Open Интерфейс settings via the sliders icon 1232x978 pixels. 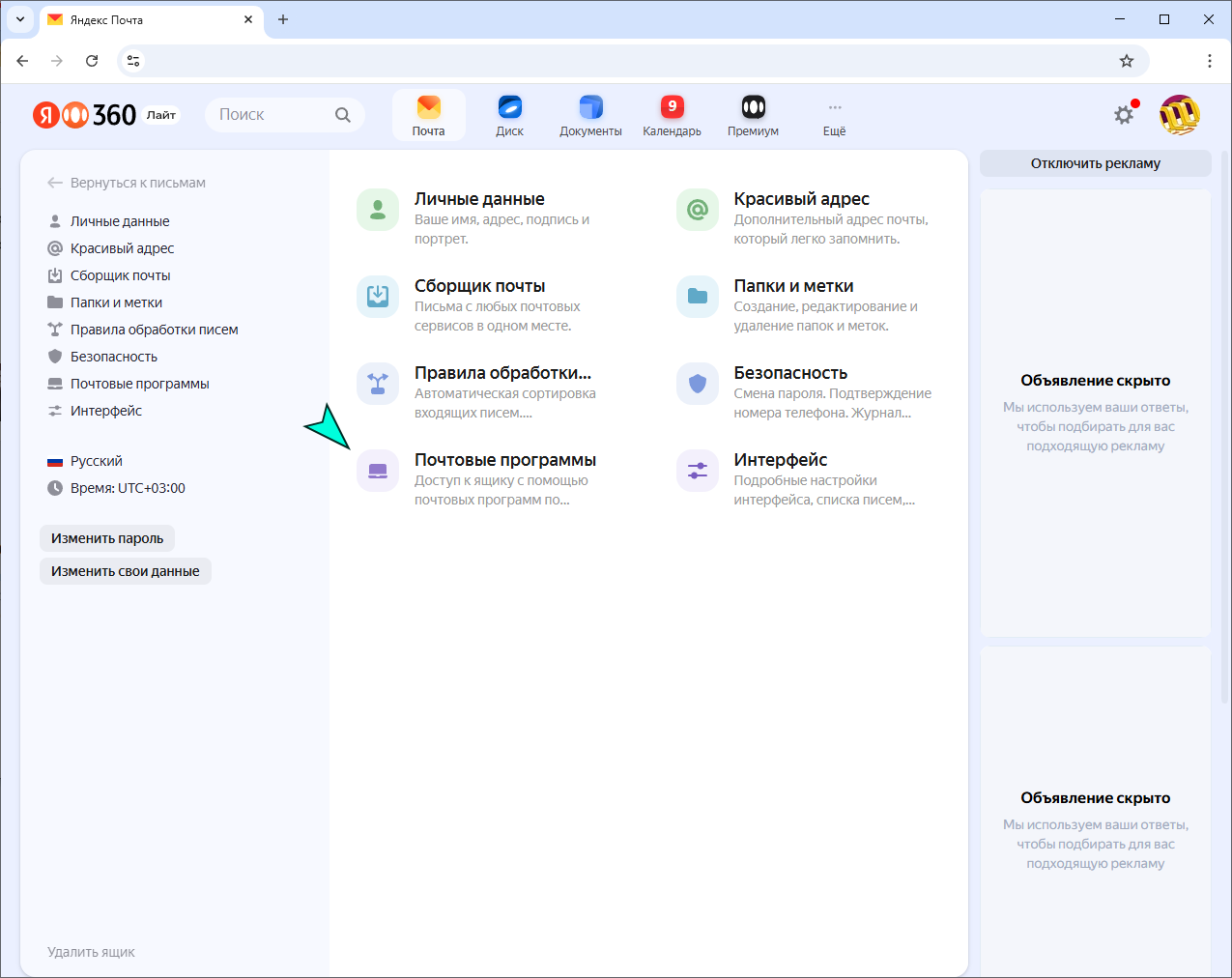(x=697, y=470)
